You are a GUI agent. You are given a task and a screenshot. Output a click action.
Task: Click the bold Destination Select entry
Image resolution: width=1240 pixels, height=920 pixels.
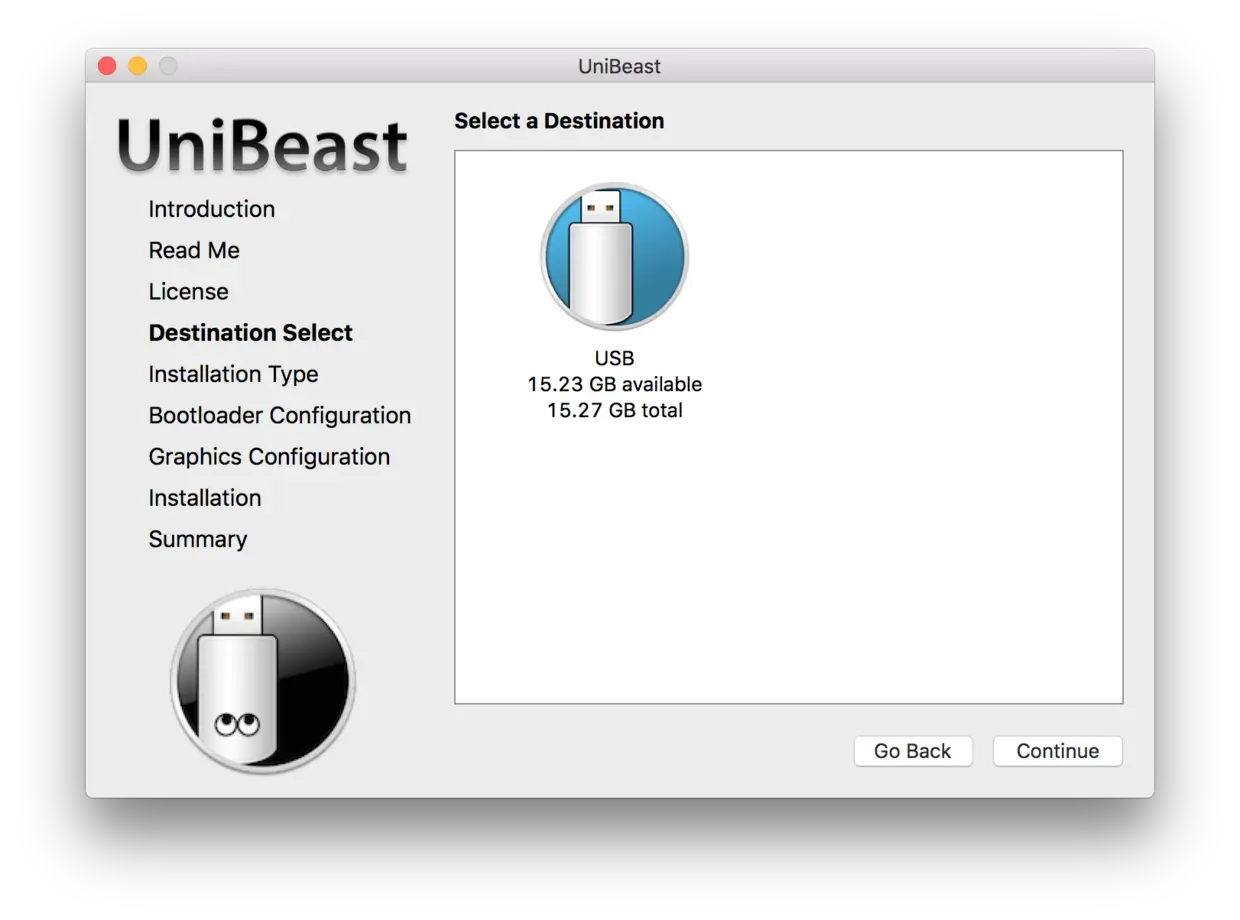tap(250, 332)
